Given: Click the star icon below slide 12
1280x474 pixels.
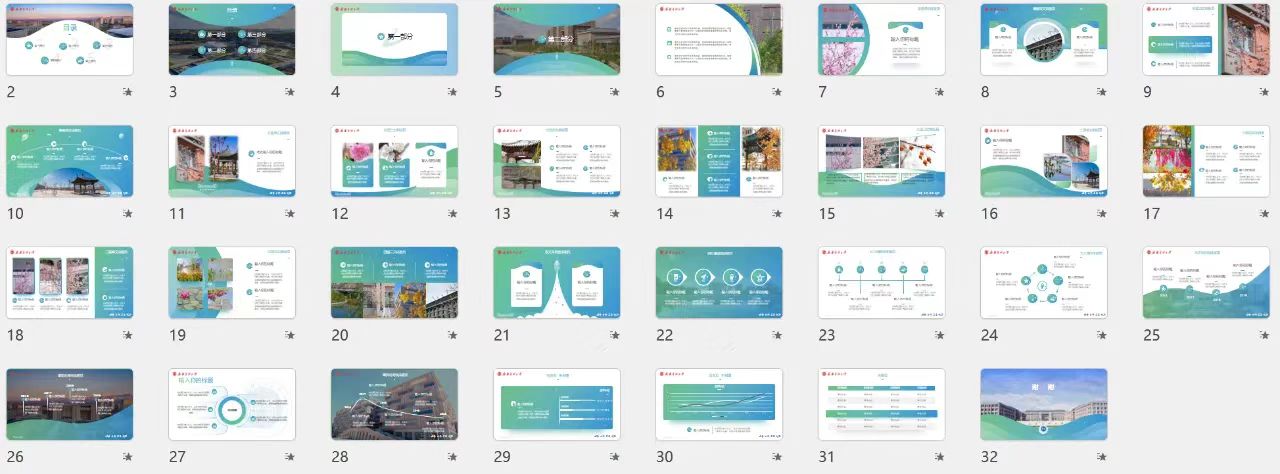Looking at the screenshot, I should (x=452, y=214).
